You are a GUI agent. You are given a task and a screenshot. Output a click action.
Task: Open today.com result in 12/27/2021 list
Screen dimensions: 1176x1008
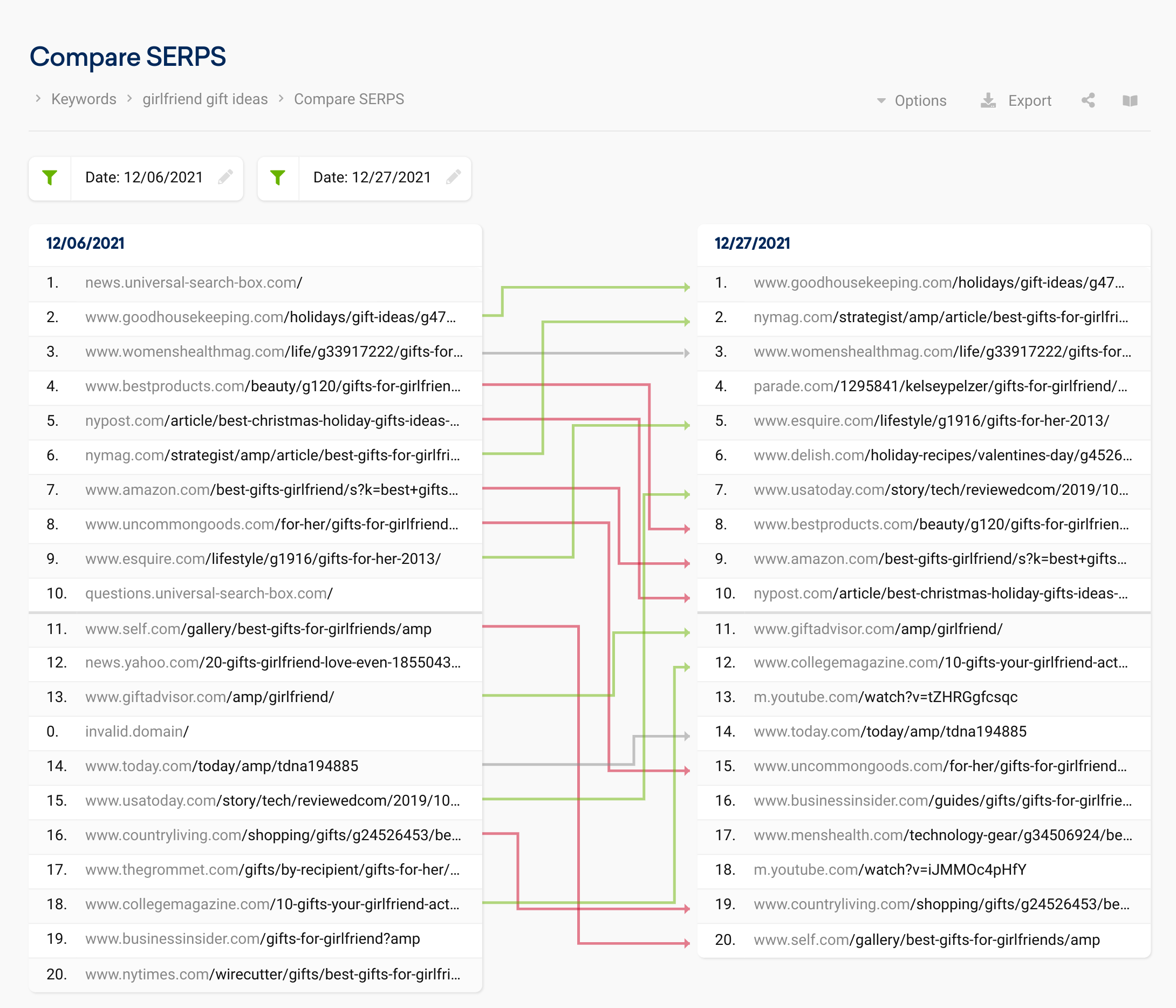click(x=890, y=731)
